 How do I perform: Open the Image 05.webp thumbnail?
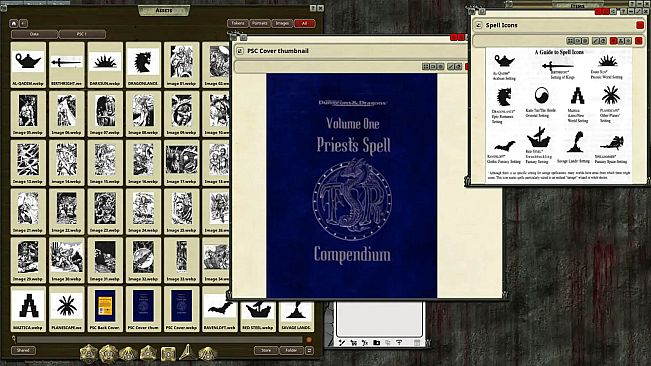28,114
